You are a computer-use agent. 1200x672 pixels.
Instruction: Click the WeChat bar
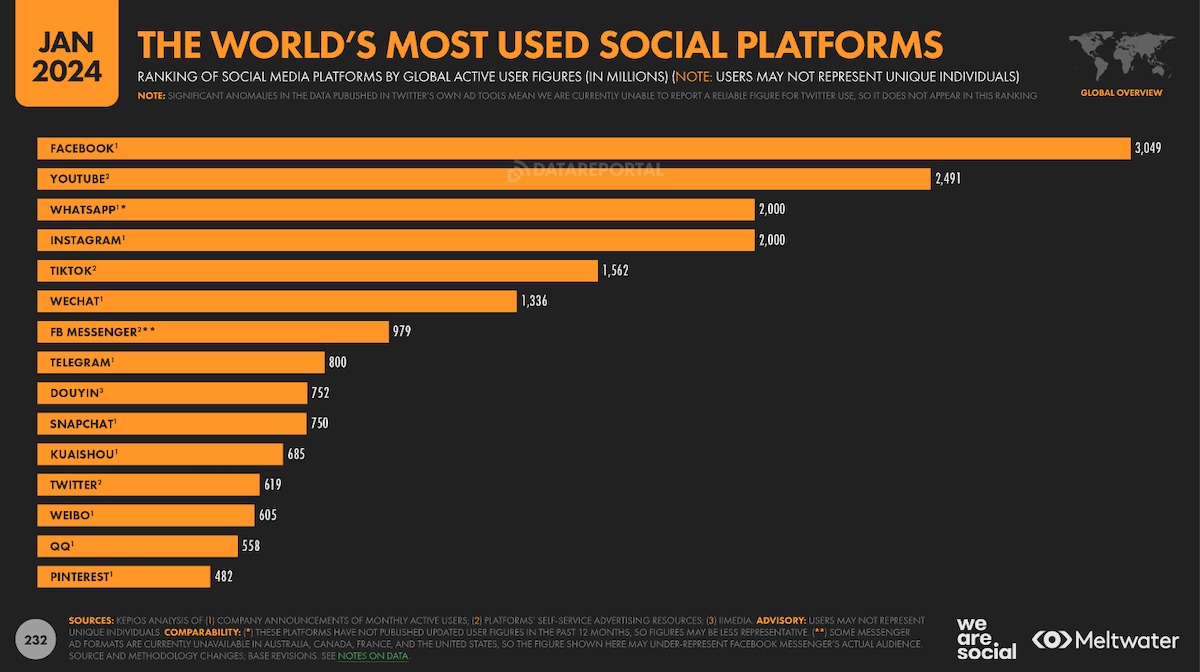click(x=277, y=301)
